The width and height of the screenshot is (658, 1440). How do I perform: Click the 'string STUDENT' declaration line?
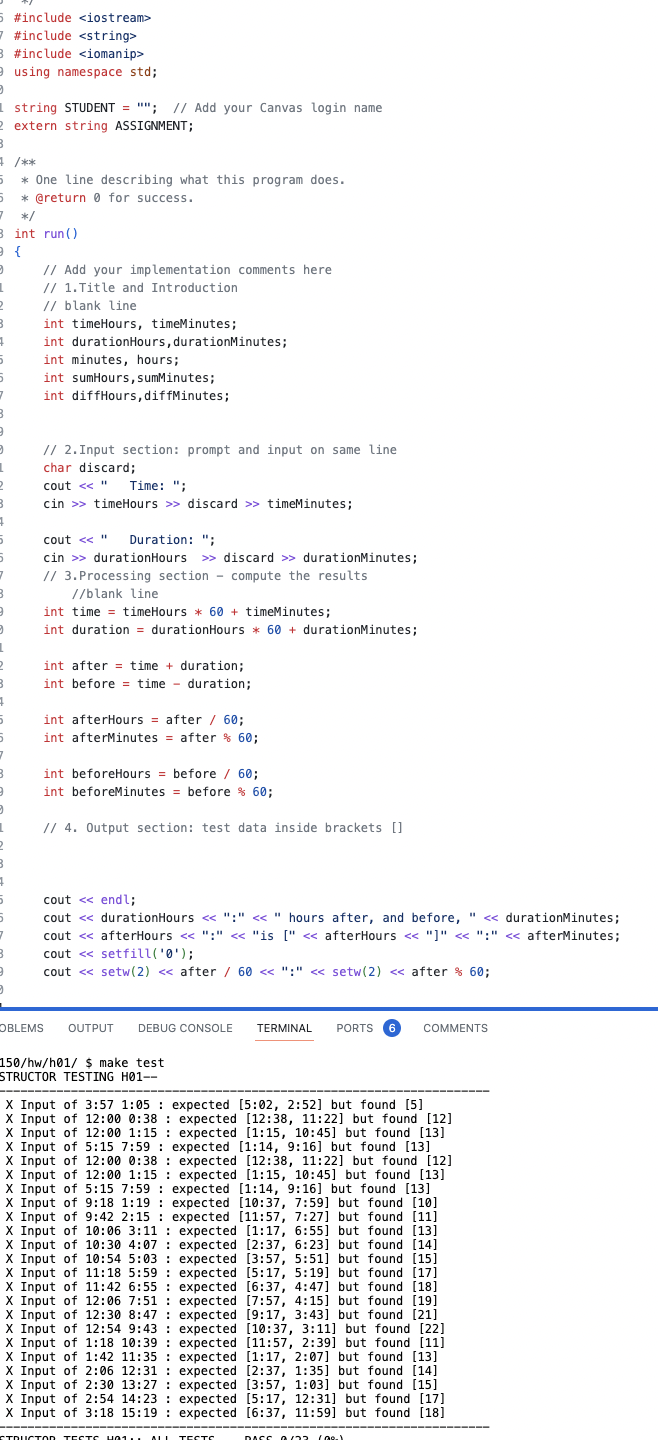198,108
